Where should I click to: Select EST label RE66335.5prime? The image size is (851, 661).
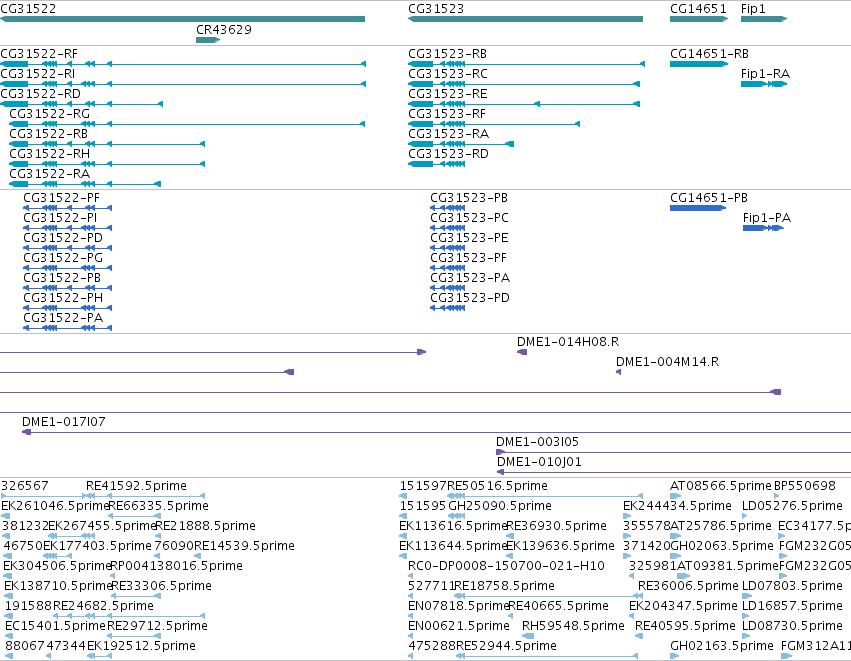[158, 506]
